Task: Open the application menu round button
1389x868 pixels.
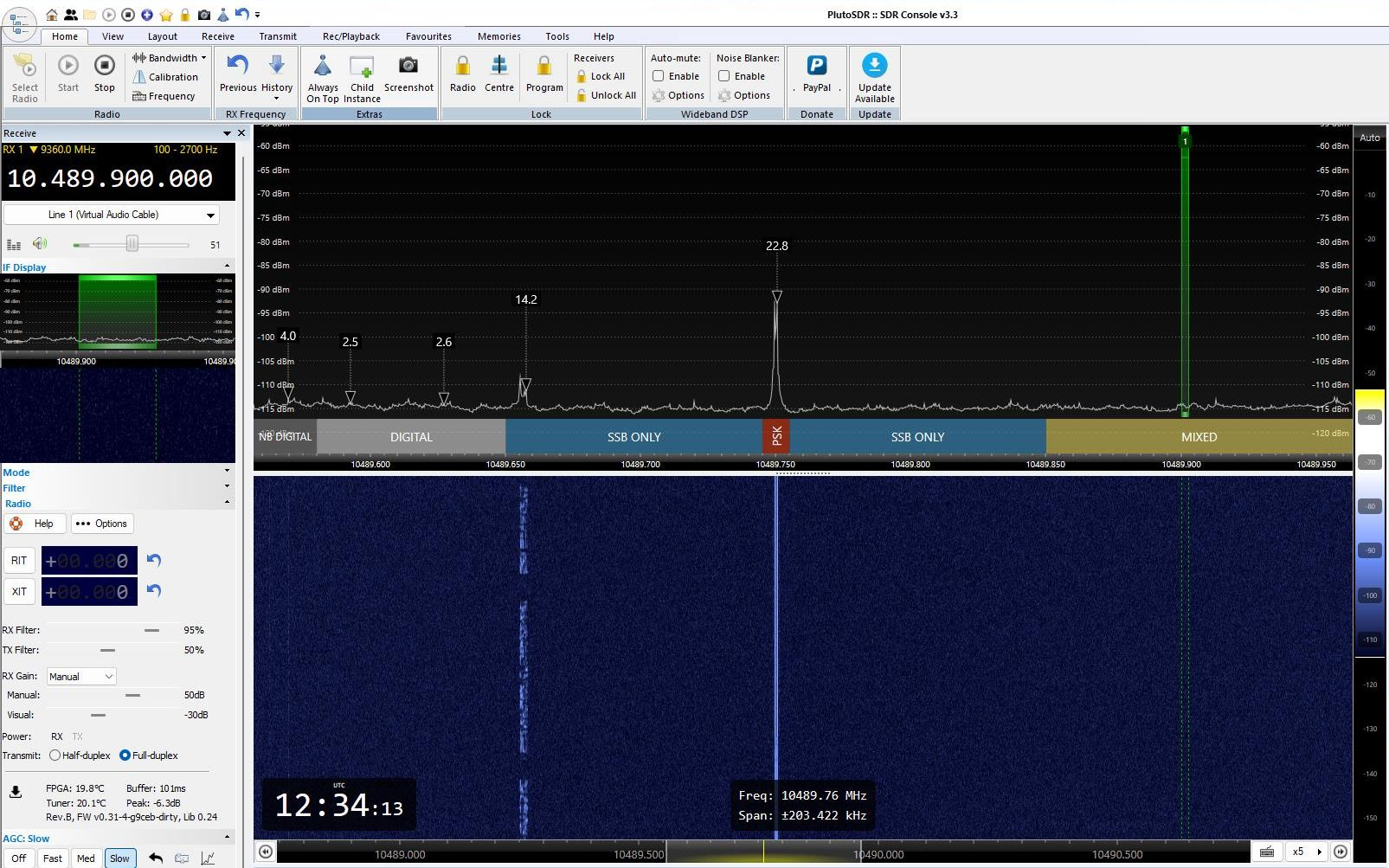Action: click(x=19, y=24)
